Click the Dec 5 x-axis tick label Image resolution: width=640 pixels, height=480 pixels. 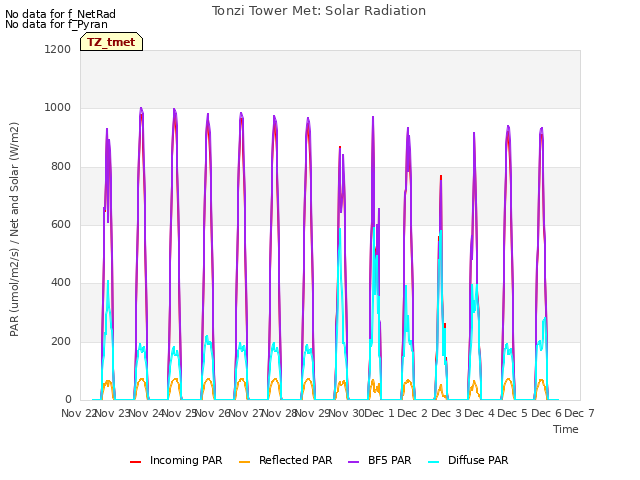pos(513,413)
